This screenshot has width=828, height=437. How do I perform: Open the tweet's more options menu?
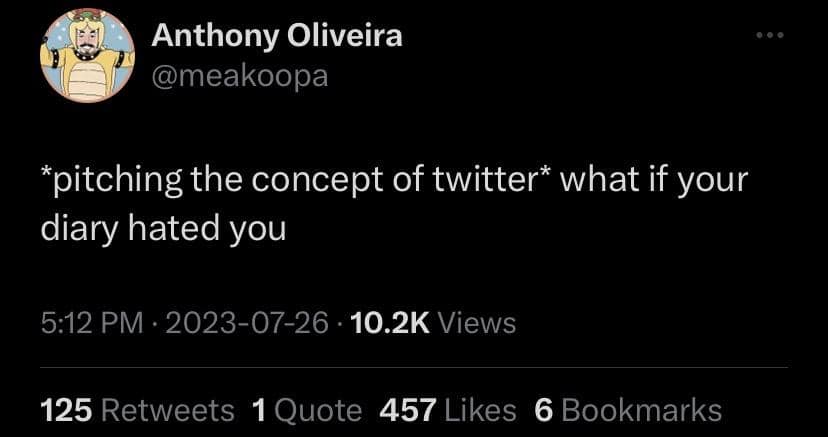pos(770,37)
